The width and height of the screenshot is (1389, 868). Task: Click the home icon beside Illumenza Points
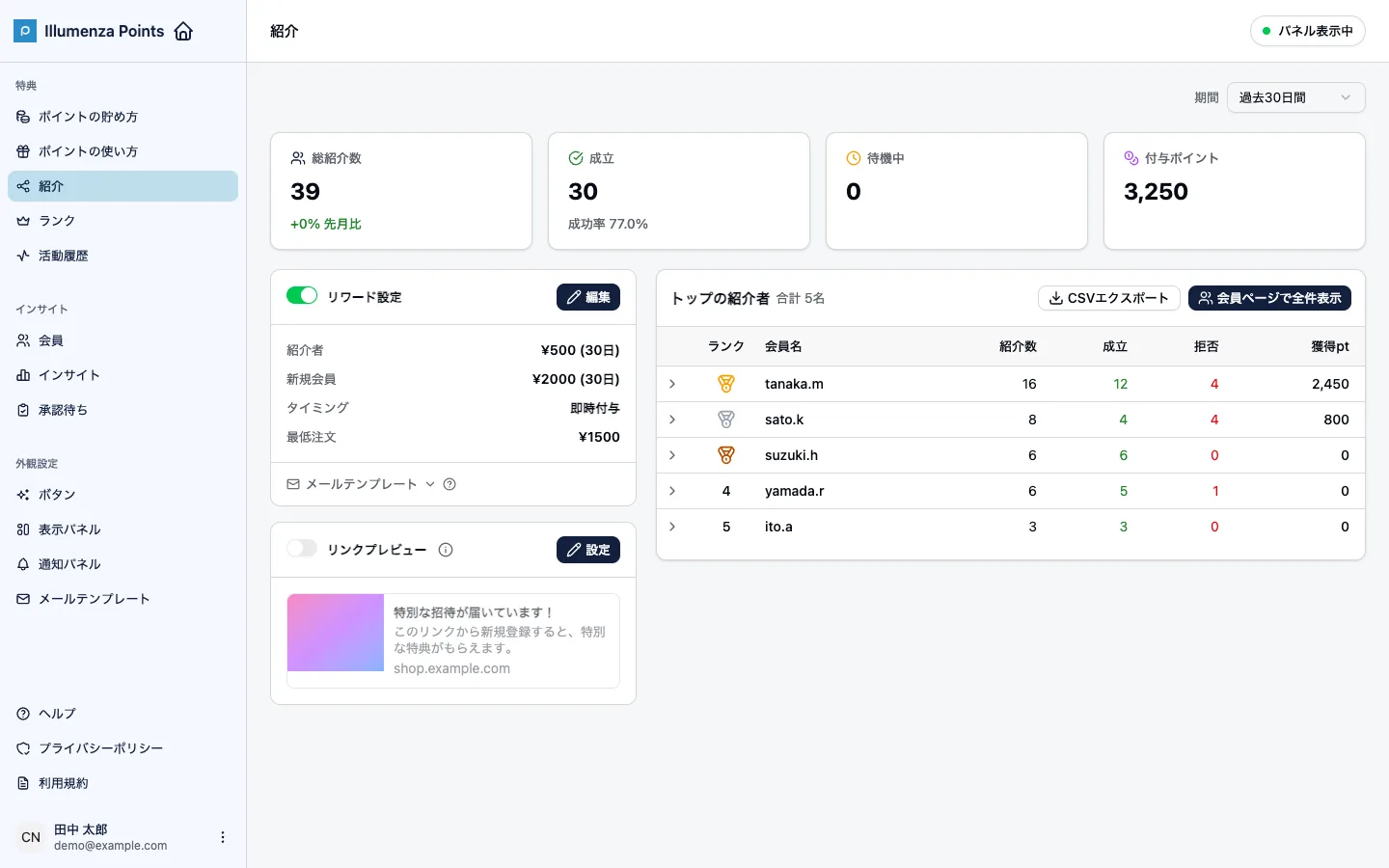(183, 31)
